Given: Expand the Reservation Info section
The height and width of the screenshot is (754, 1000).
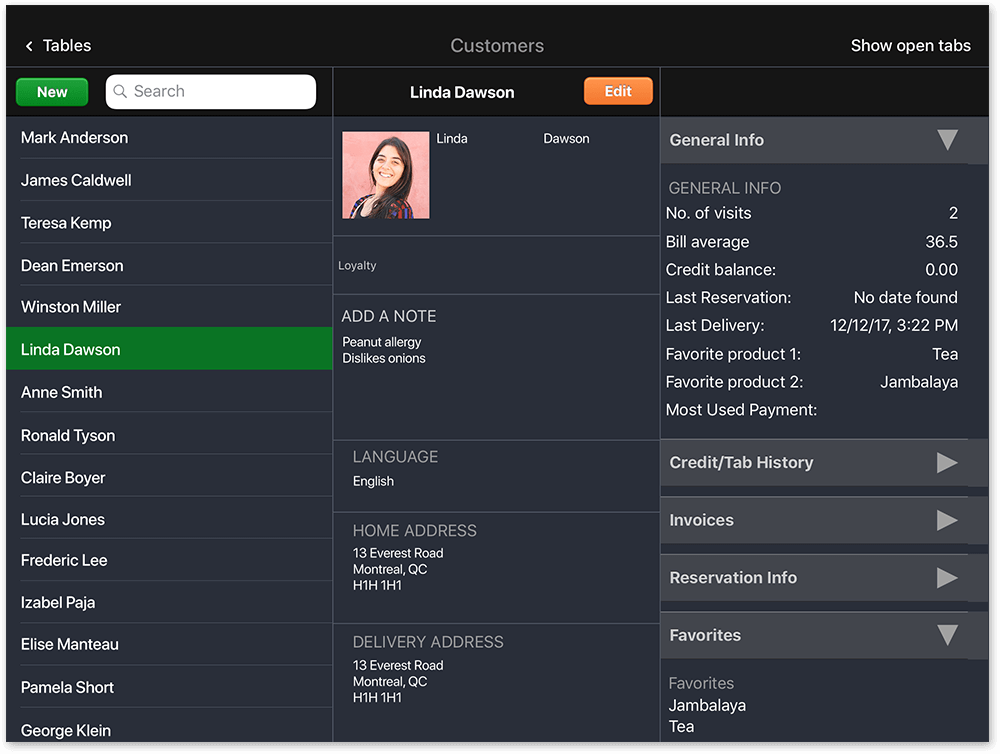Looking at the screenshot, I should [x=947, y=577].
